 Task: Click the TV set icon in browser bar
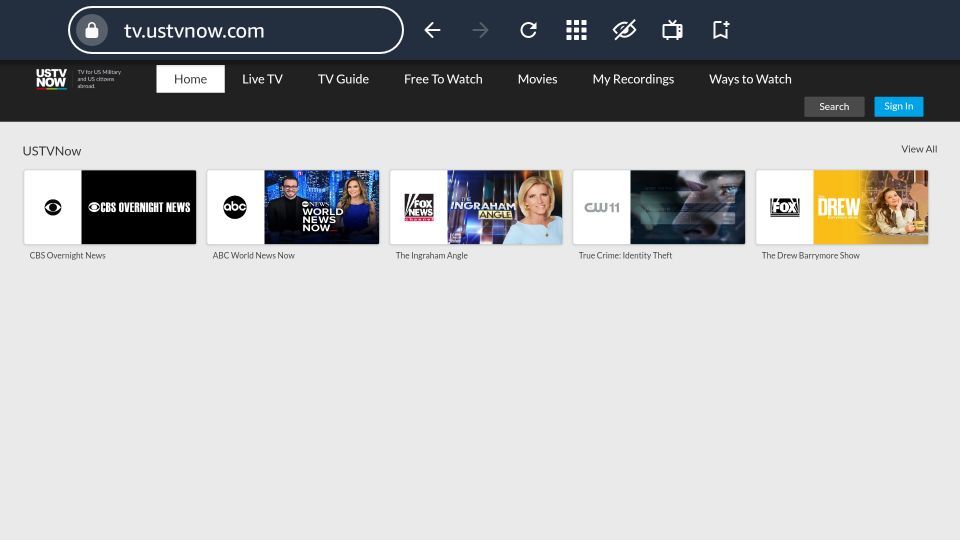tap(672, 30)
